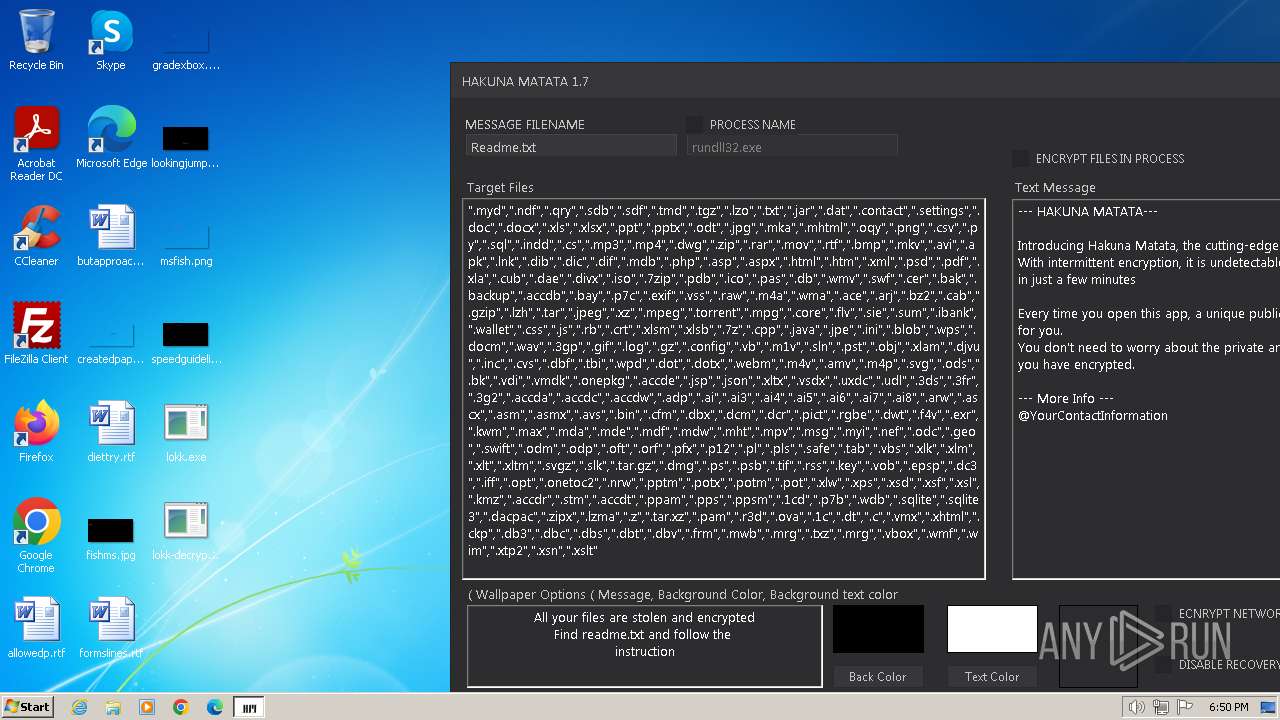Toggle the PROCESS NAME checkbox
The width and height of the screenshot is (1280, 720).
coord(693,124)
